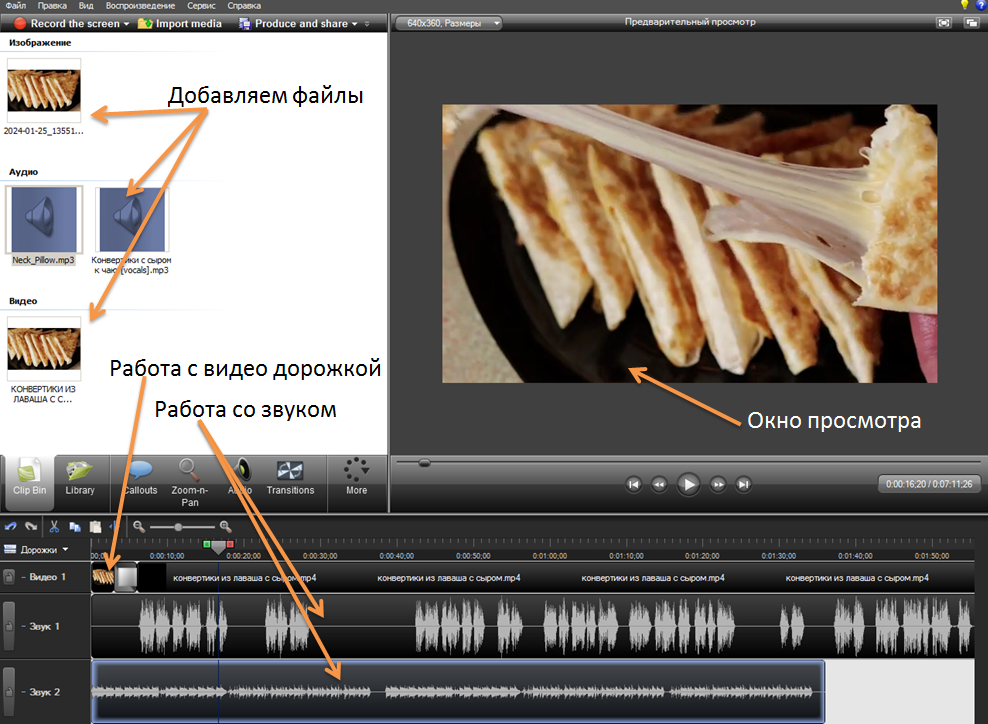Select the Zoom-n-Pan magnifier tool
Viewport: 988px width, 724px height.
(189, 483)
